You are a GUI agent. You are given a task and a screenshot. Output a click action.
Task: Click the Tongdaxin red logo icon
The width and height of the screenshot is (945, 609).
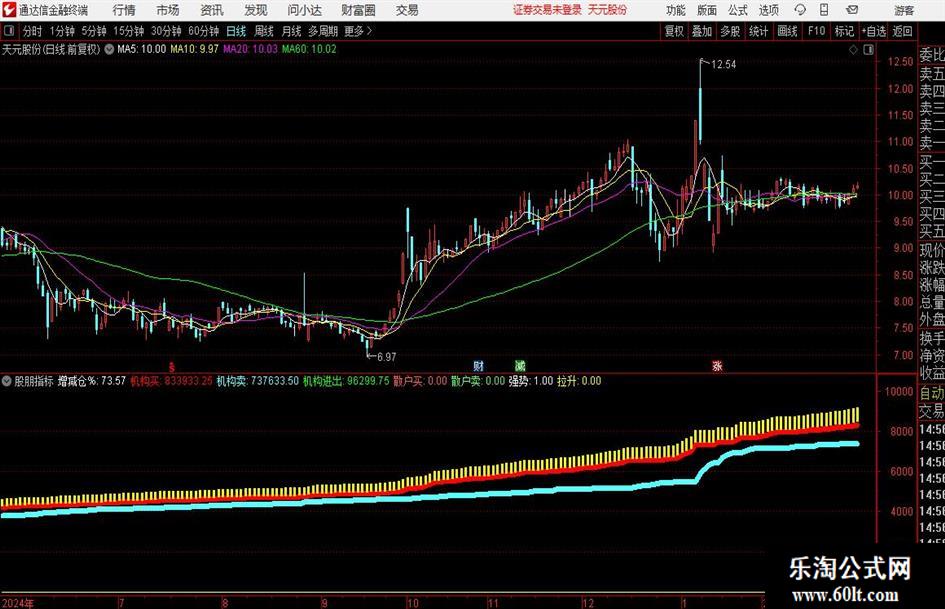[x=9, y=10]
